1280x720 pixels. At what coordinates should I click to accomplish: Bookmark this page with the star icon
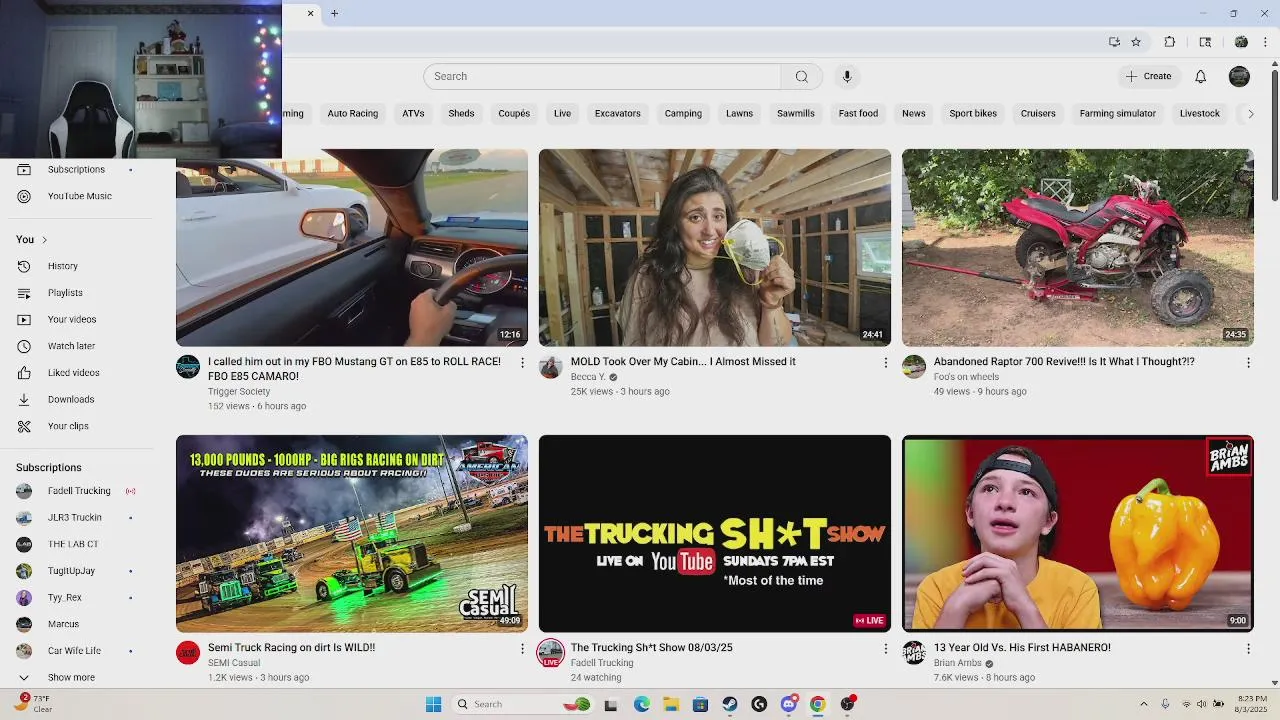coord(1136,42)
